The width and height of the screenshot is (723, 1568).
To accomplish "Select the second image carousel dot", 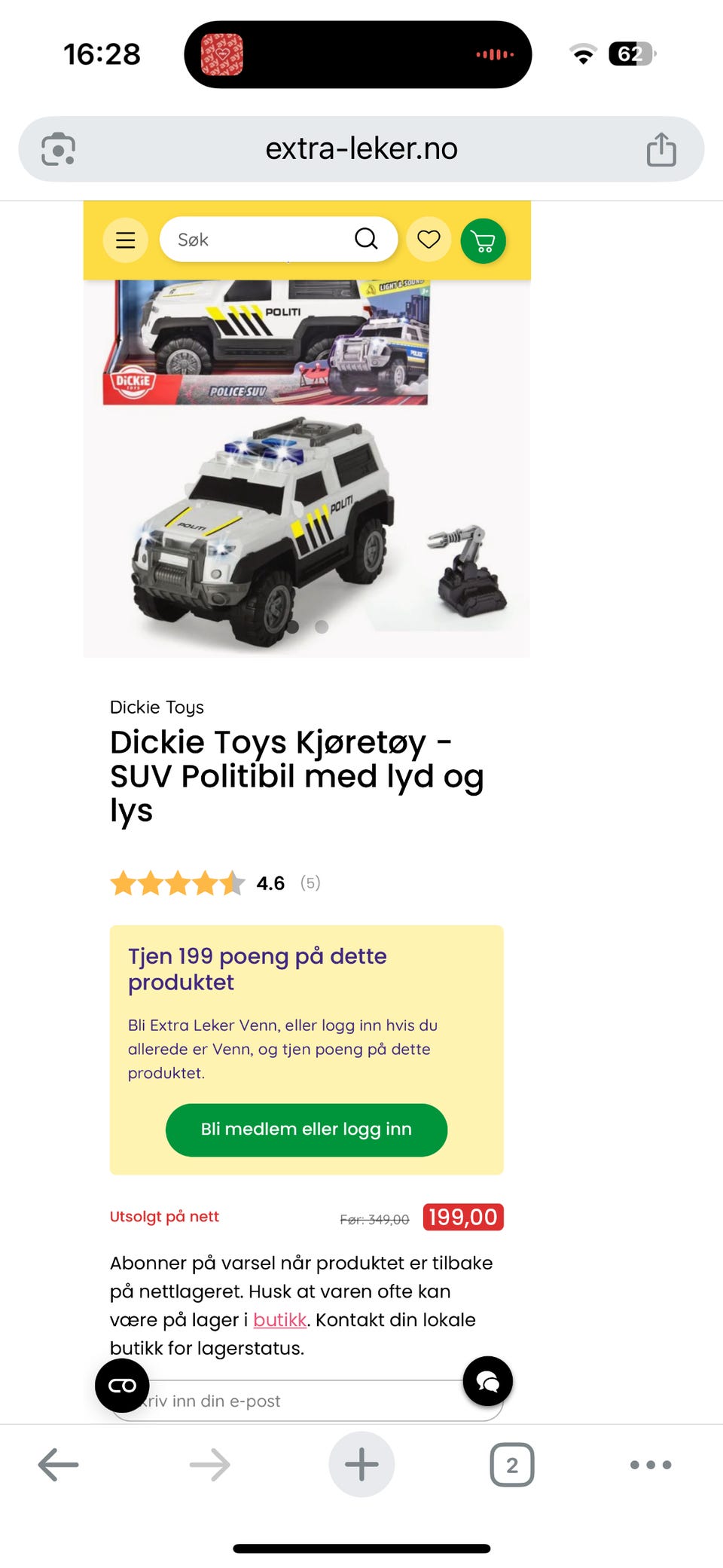I will pyautogui.click(x=322, y=627).
